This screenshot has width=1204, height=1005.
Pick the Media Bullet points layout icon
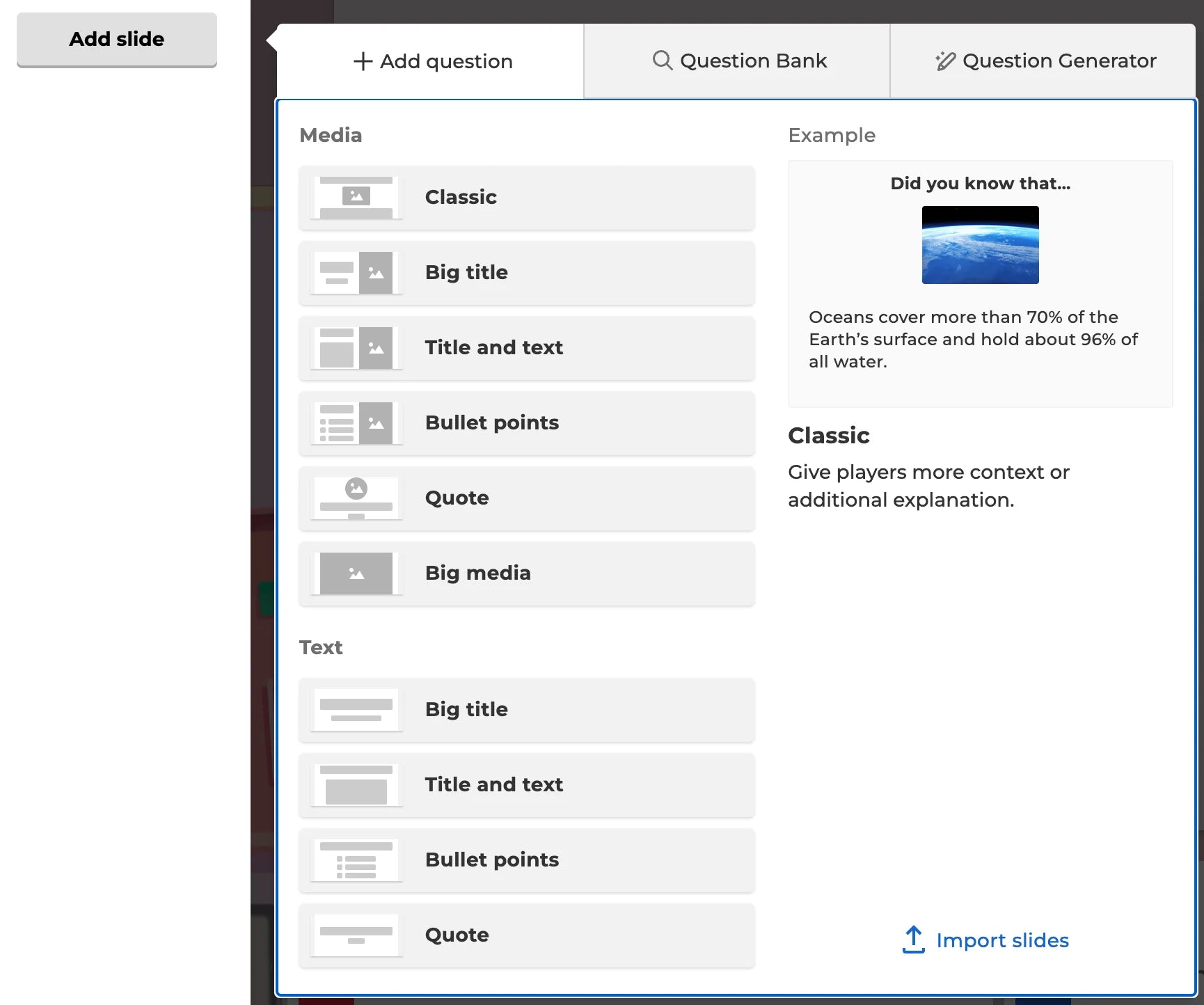[x=356, y=423]
